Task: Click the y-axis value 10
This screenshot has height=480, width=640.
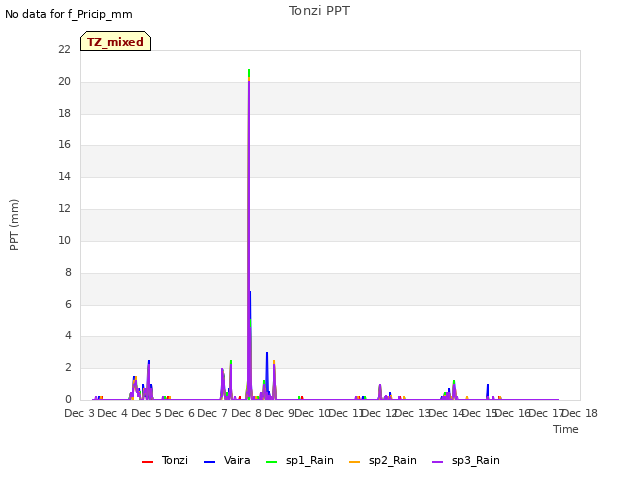Action: 64,240
